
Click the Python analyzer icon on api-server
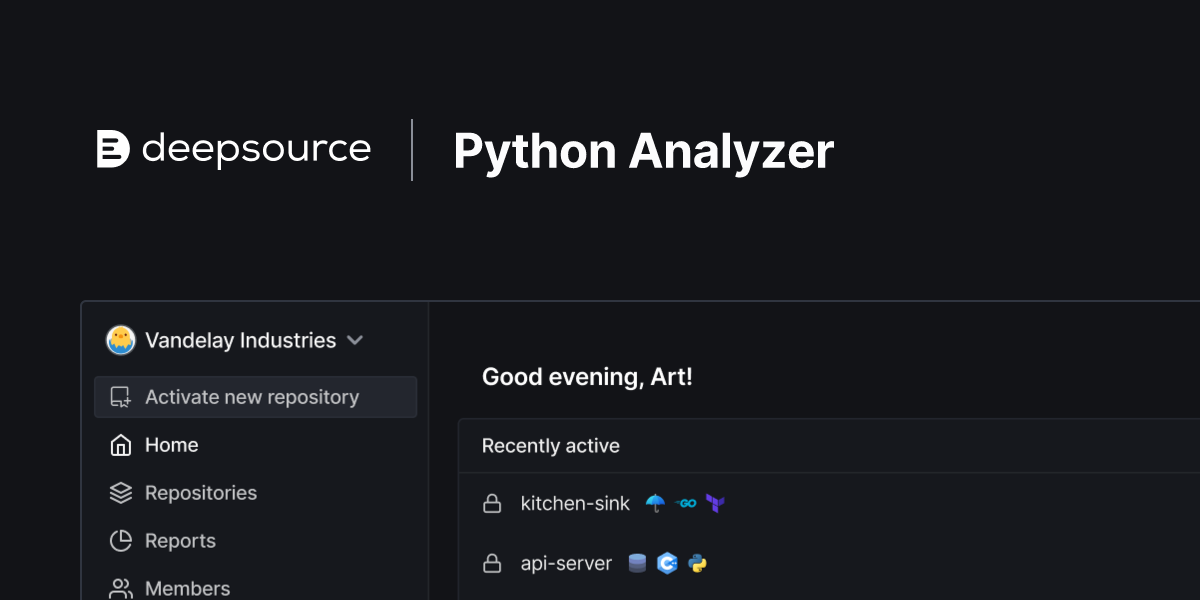697,564
